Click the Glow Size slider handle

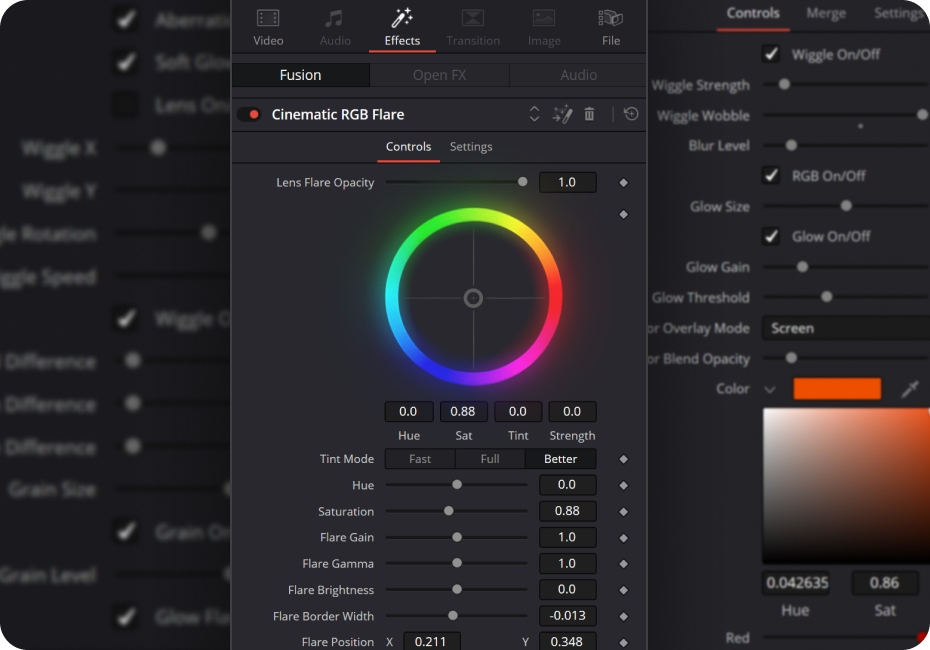846,206
